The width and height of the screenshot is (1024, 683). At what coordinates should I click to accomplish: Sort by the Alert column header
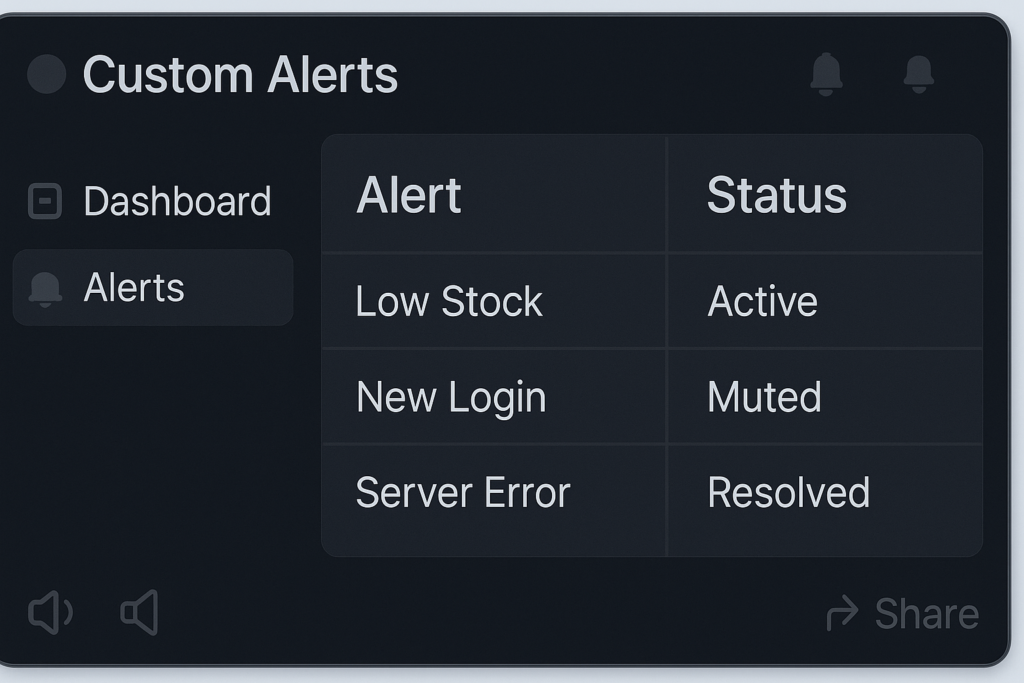coord(409,195)
